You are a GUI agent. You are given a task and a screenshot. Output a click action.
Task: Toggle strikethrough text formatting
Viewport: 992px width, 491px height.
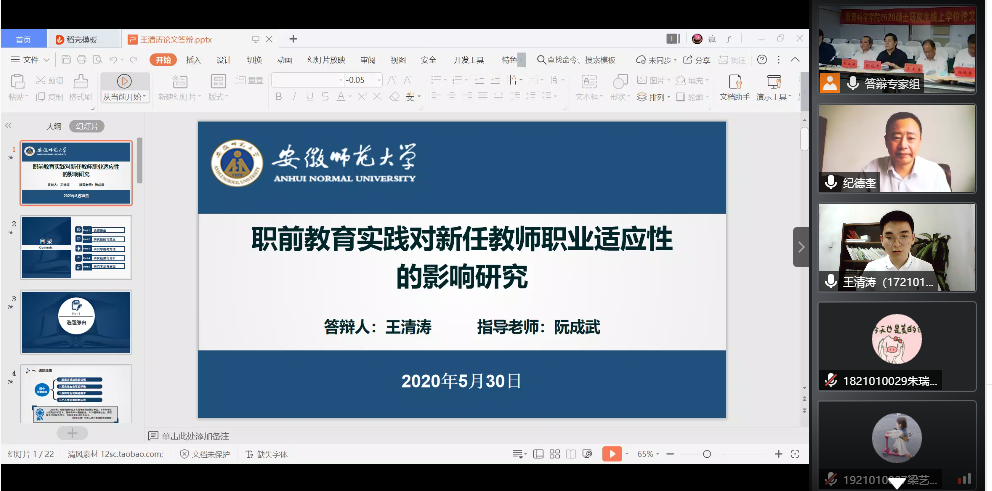click(324, 97)
